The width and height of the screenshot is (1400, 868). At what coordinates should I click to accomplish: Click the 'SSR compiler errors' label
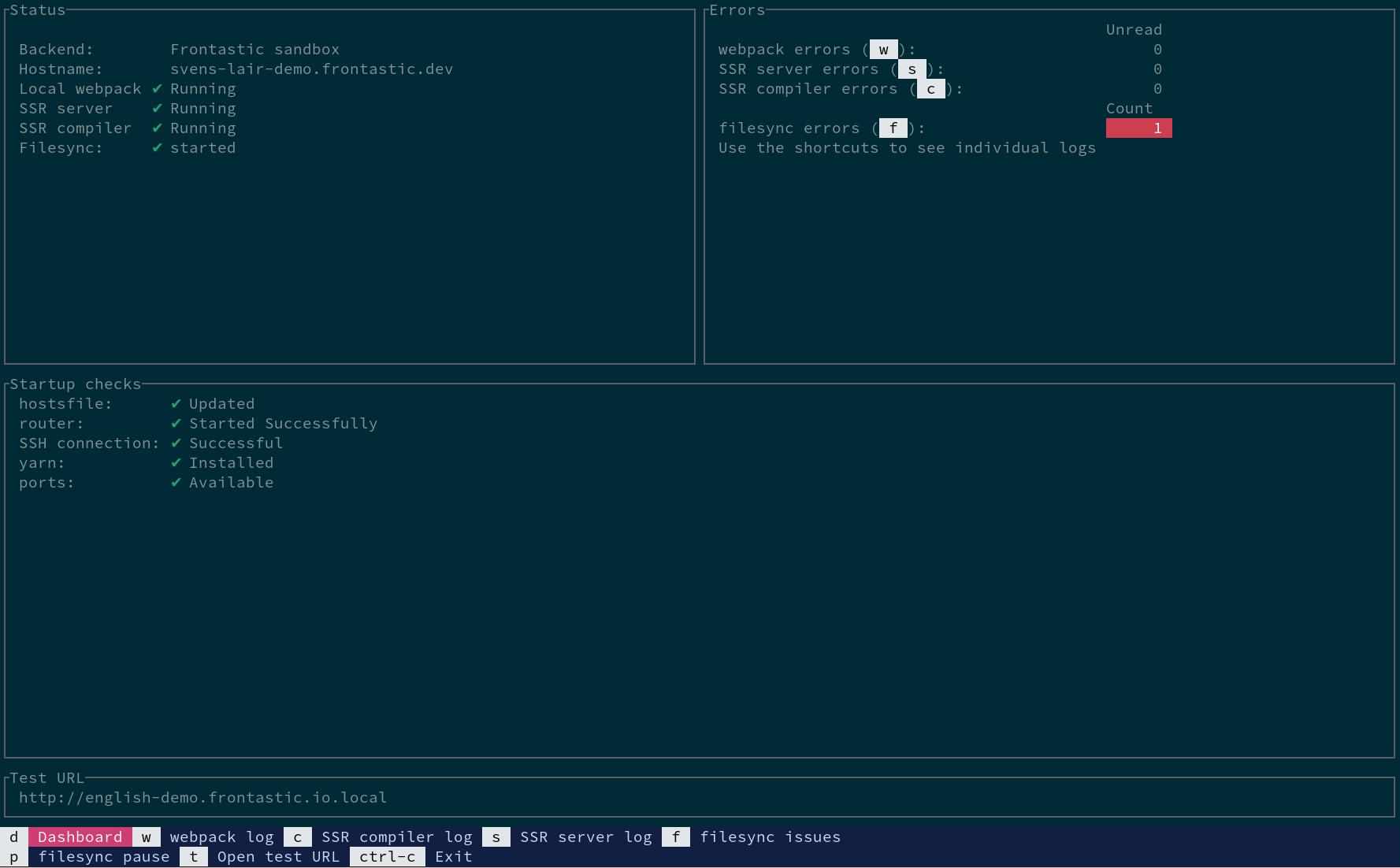pos(808,88)
